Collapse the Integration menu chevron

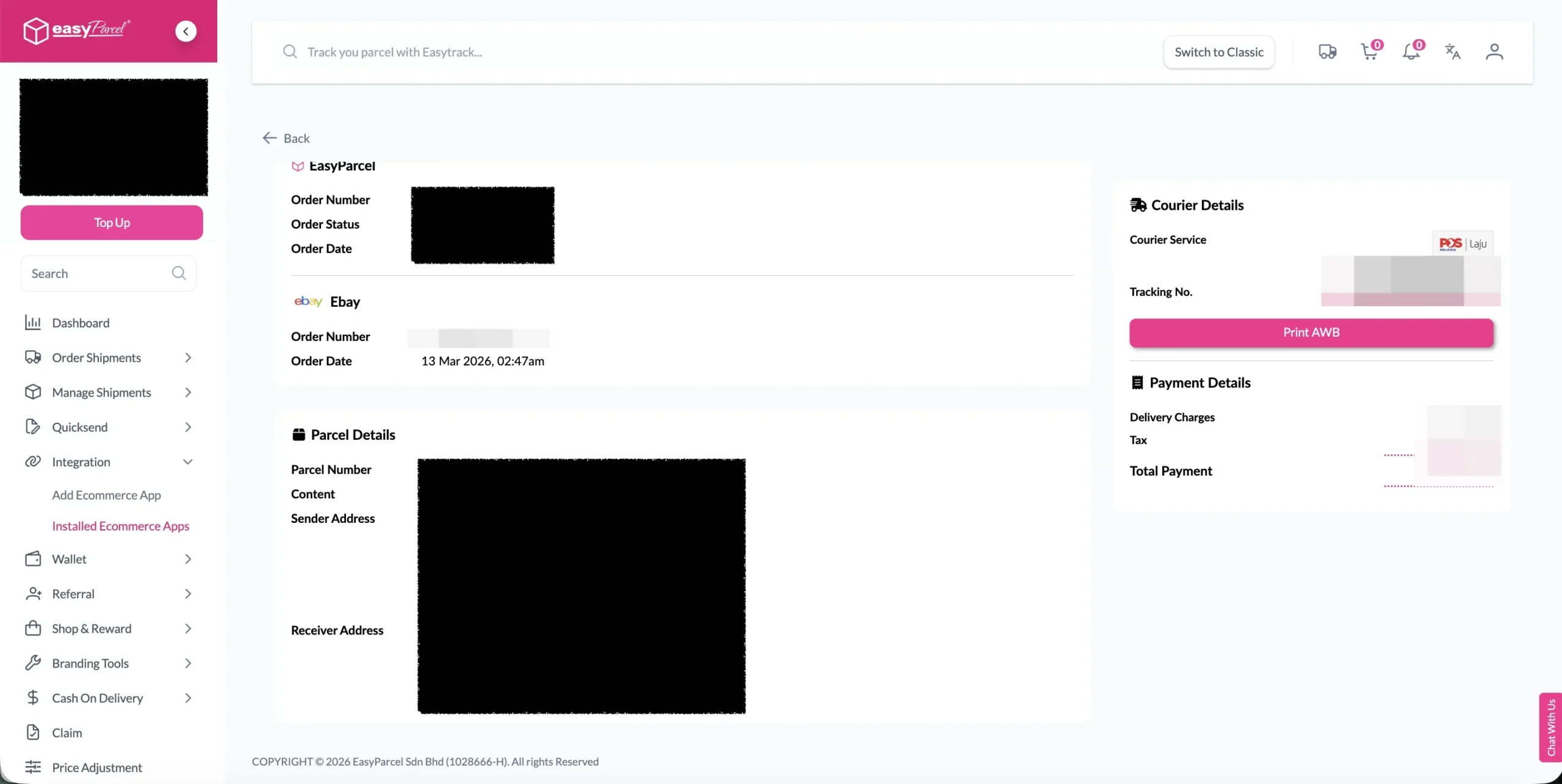(x=188, y=462)
